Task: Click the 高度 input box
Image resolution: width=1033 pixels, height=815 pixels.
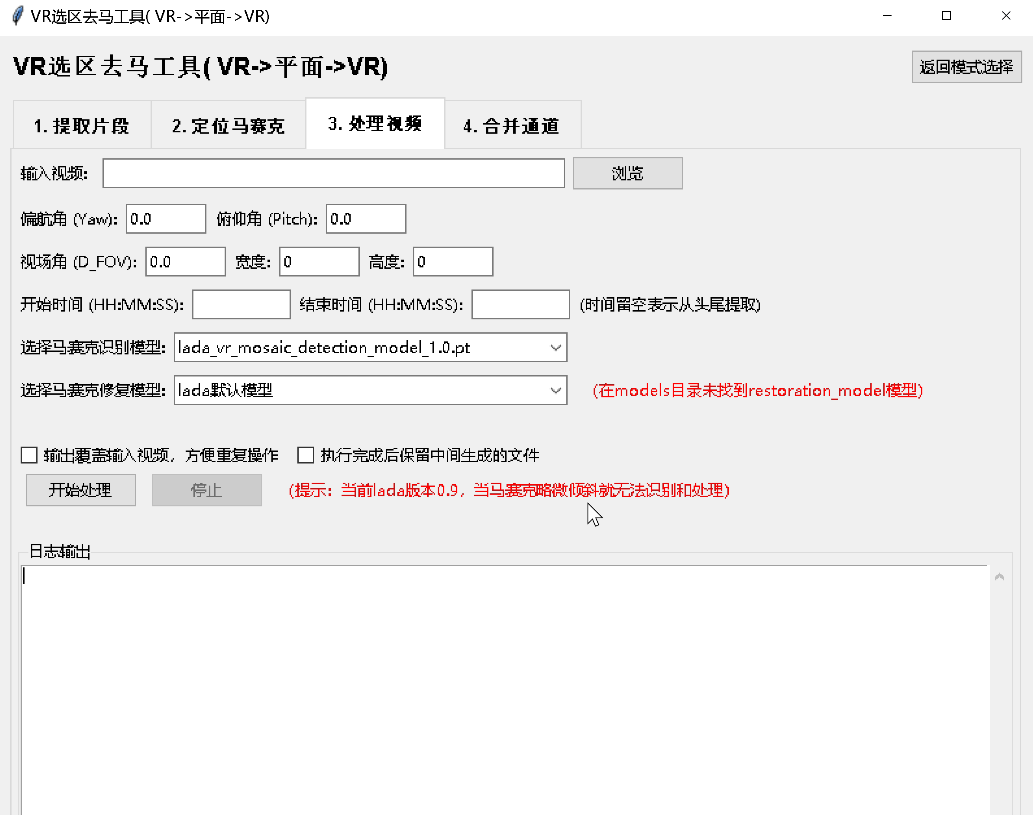Action: pyautogui.click(x=453, y=262)
